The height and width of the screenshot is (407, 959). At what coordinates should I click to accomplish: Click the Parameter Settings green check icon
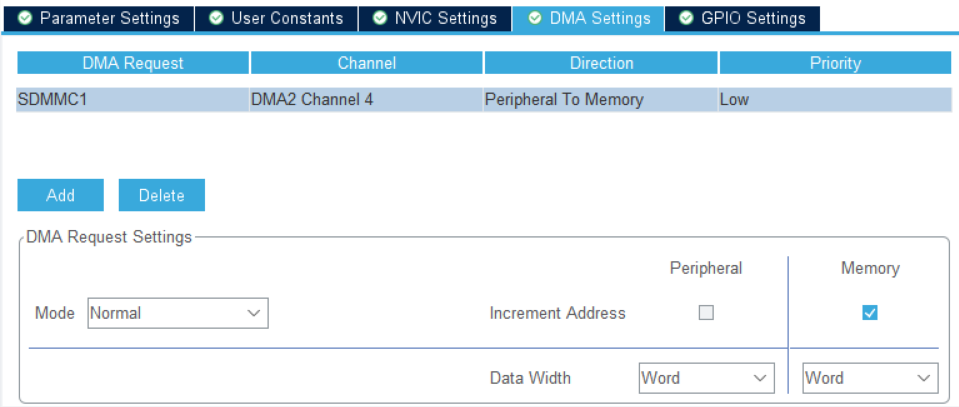pos(25,18)
